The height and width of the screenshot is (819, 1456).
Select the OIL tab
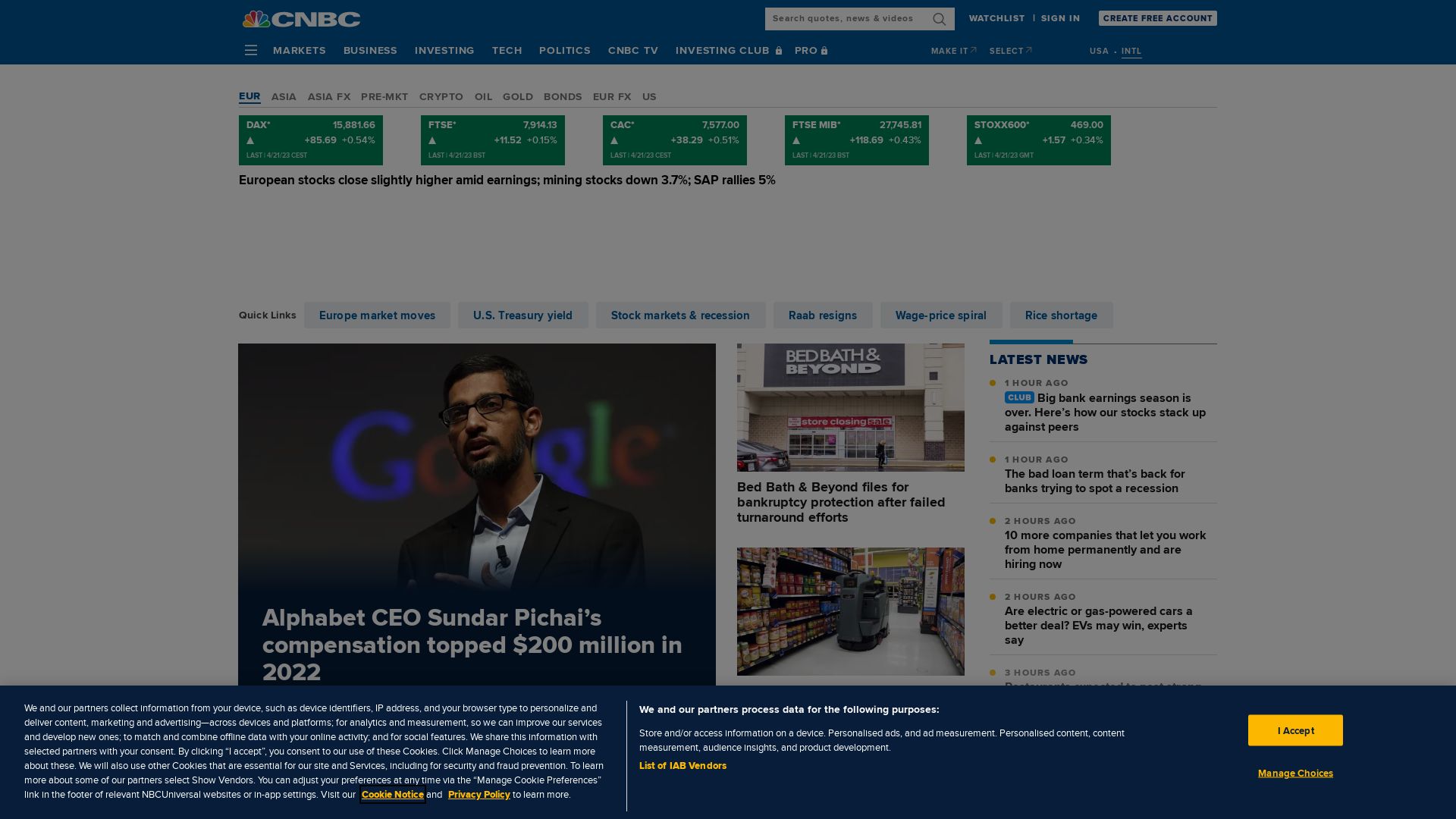tap(483, 96)
